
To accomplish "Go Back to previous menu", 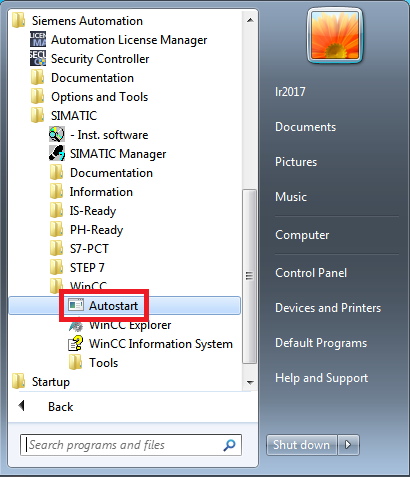I will click(60, 406).
